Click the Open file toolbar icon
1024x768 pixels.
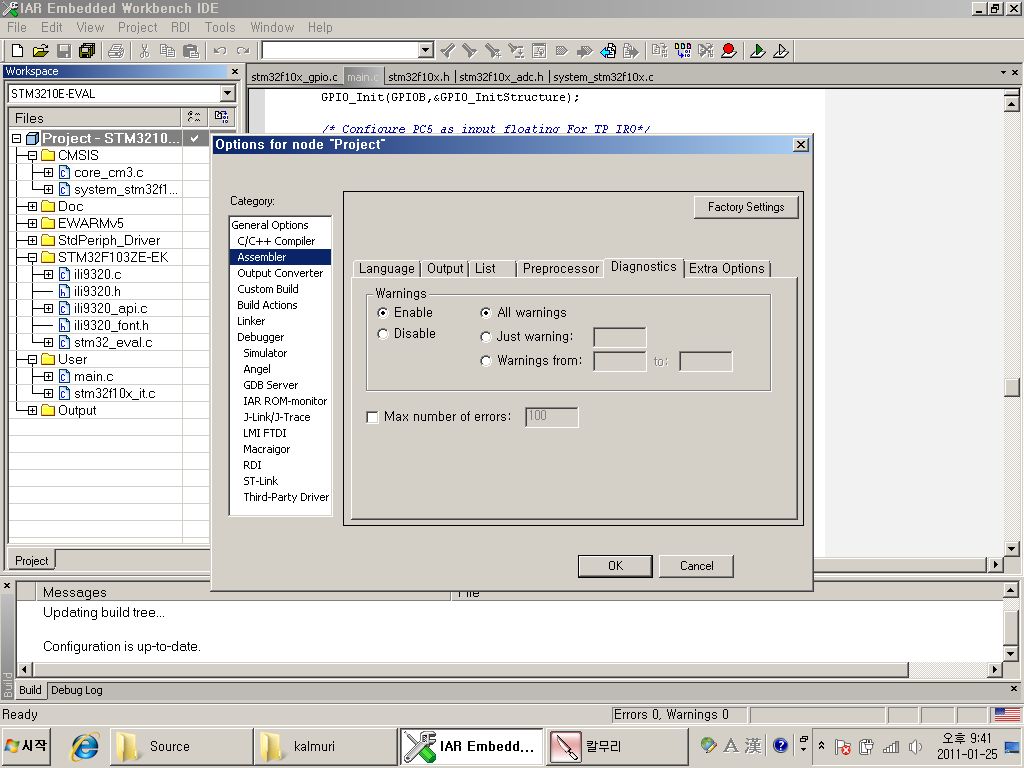40,50
